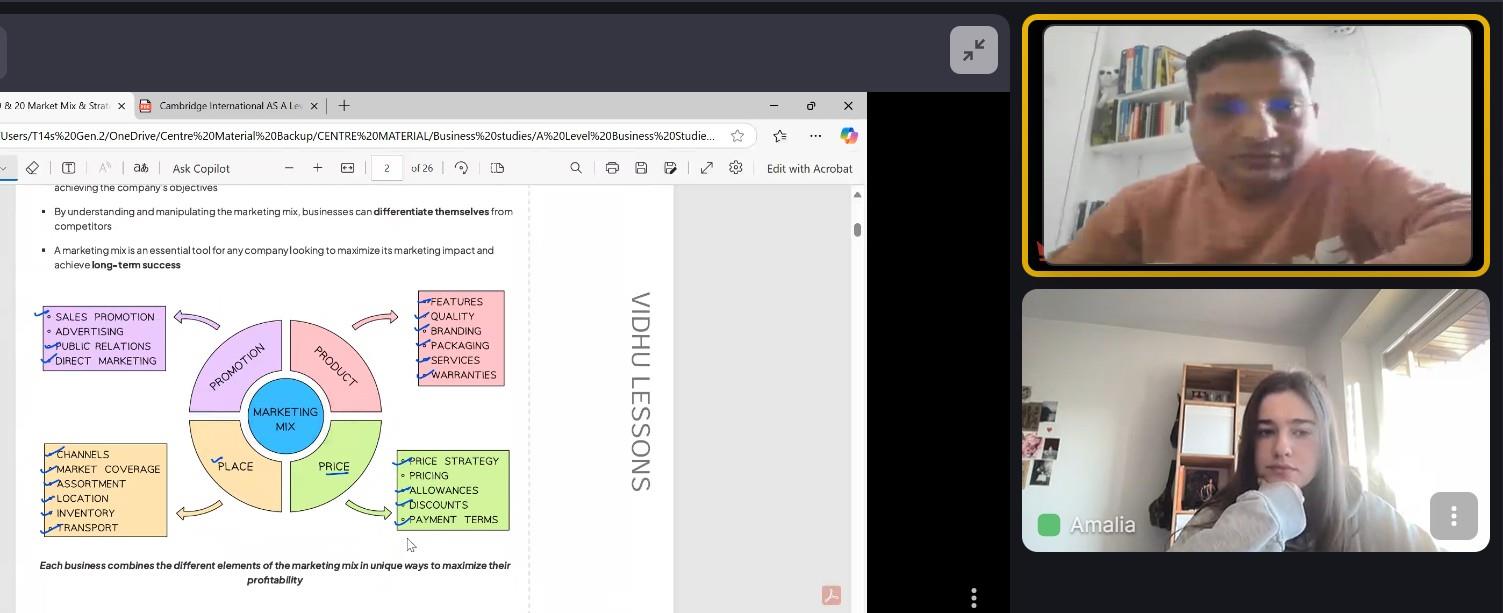The height and width of the screenshot is (613, 1503).
Task: Enter full screen with expand arrows icon
Action: (x=707, y=168)
